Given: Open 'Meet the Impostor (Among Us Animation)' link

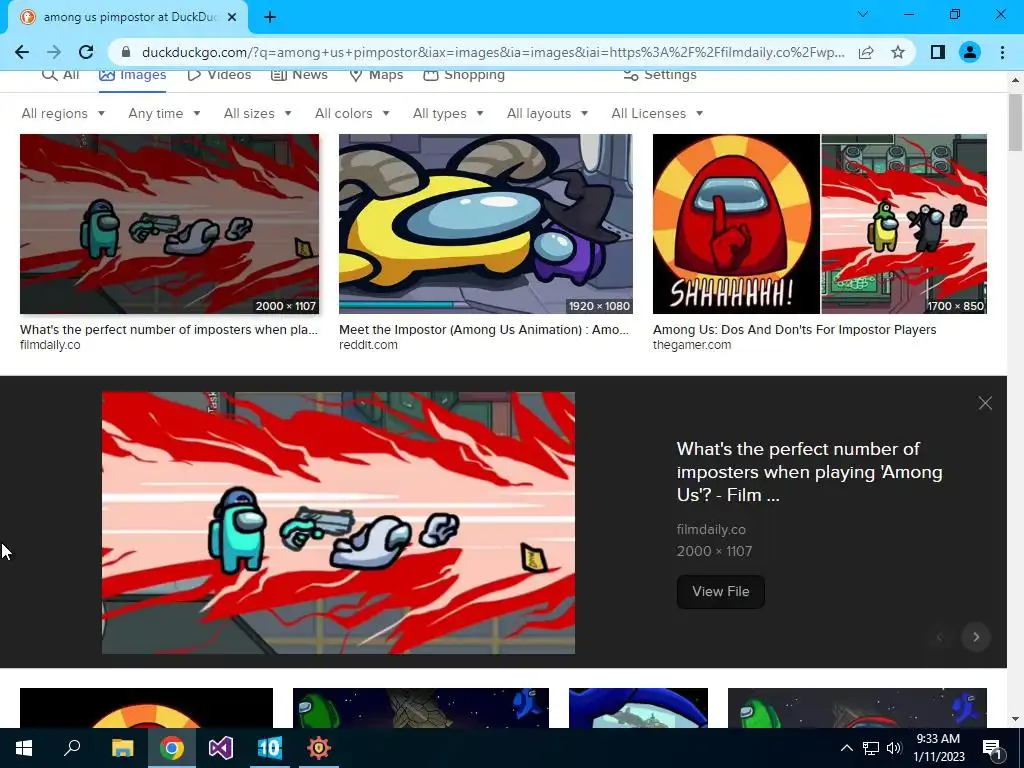Looking at the screenshot, I should (484, 330).
